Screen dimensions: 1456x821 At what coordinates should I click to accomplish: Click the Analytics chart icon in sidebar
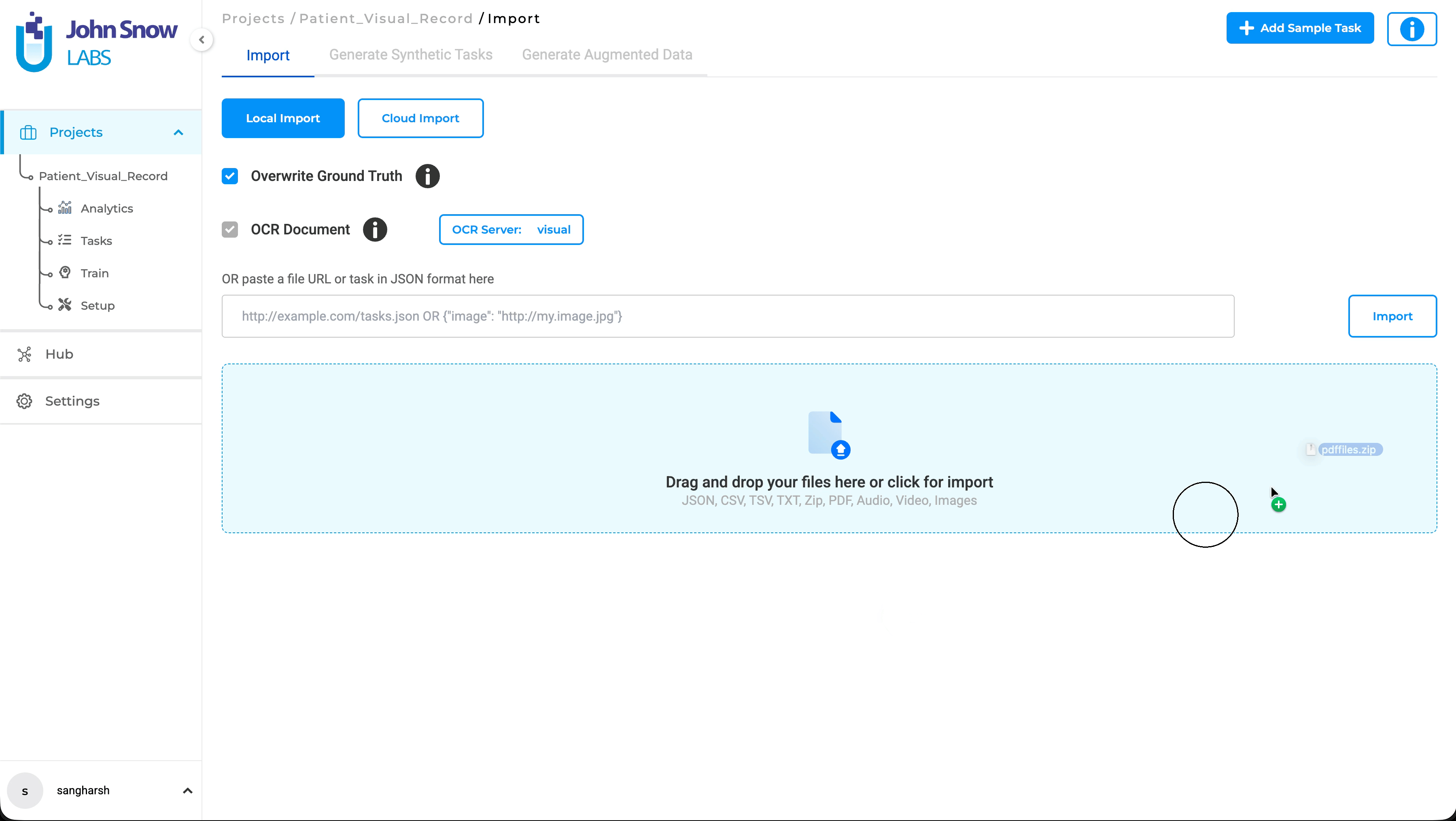pos(65,208)
